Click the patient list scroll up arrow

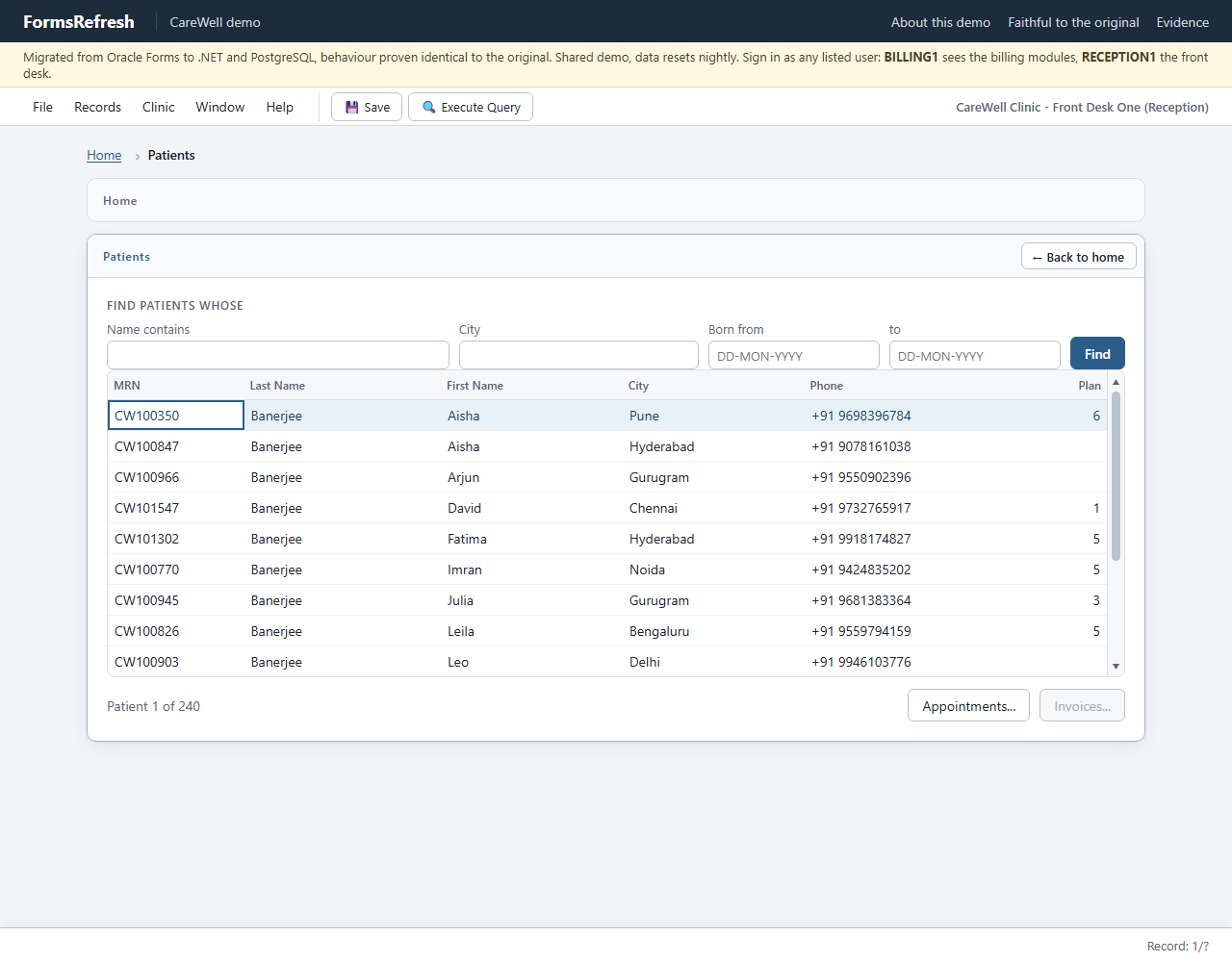tap(1116, 382)
